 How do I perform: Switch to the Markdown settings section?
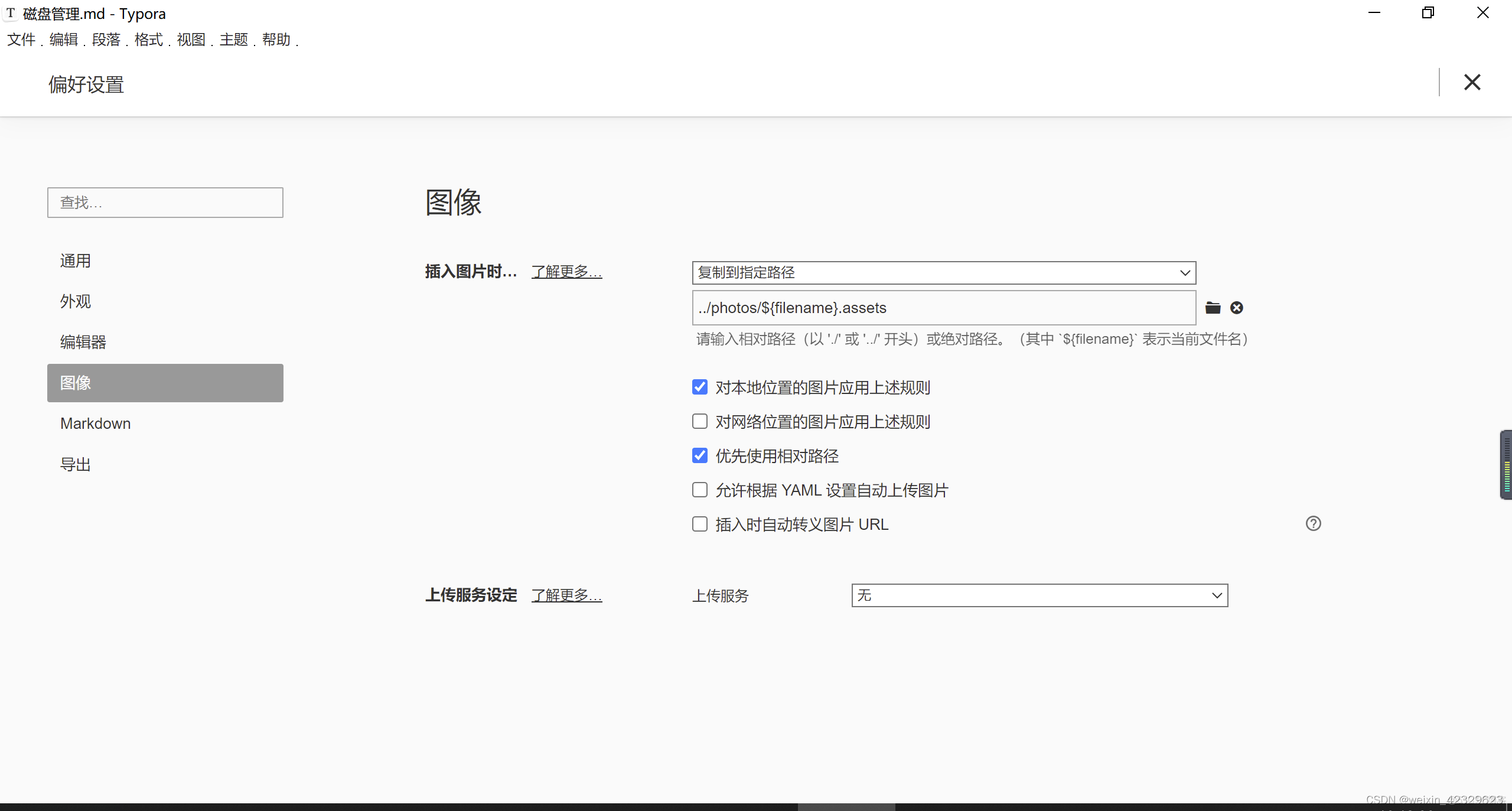pyautogui.click(x=96, y=424)
